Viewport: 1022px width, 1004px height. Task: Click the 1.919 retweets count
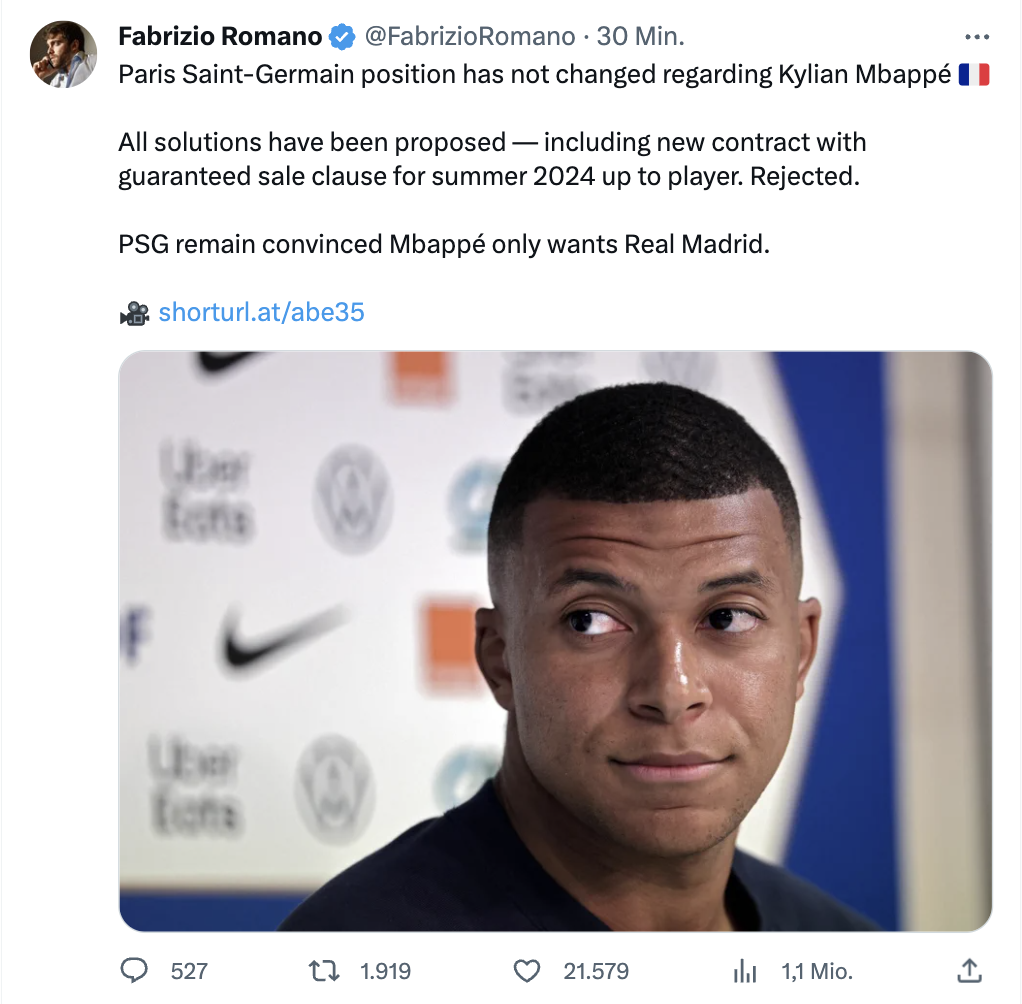385,970
